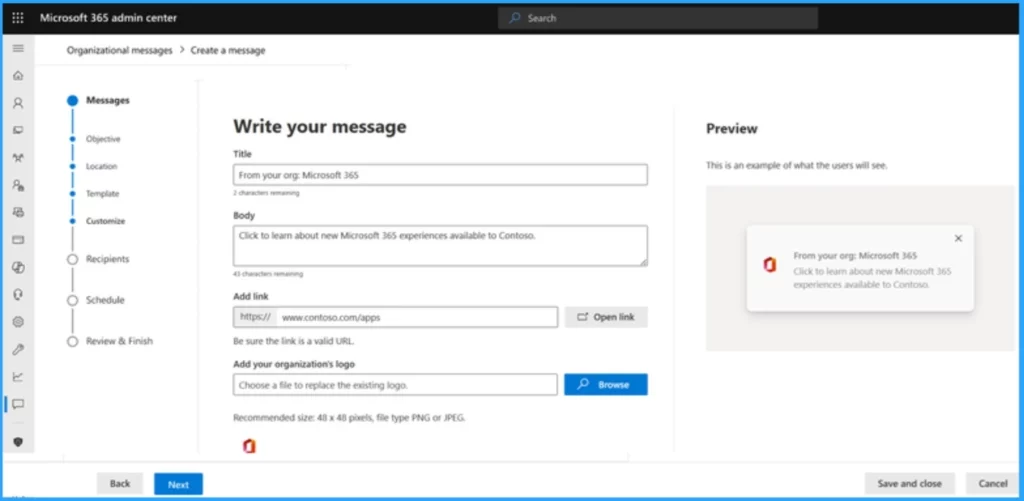
Task: Jump to the Objective step
Action: (103, 139)
